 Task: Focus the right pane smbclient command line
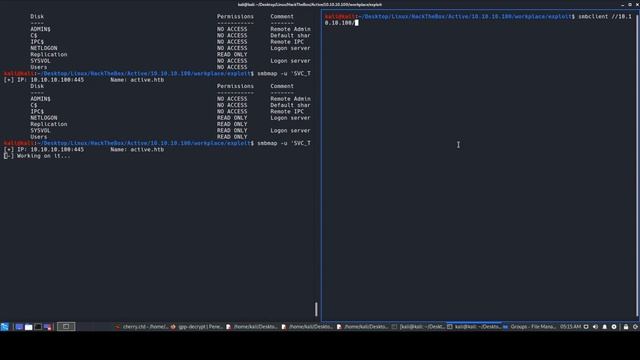(478, 20)
